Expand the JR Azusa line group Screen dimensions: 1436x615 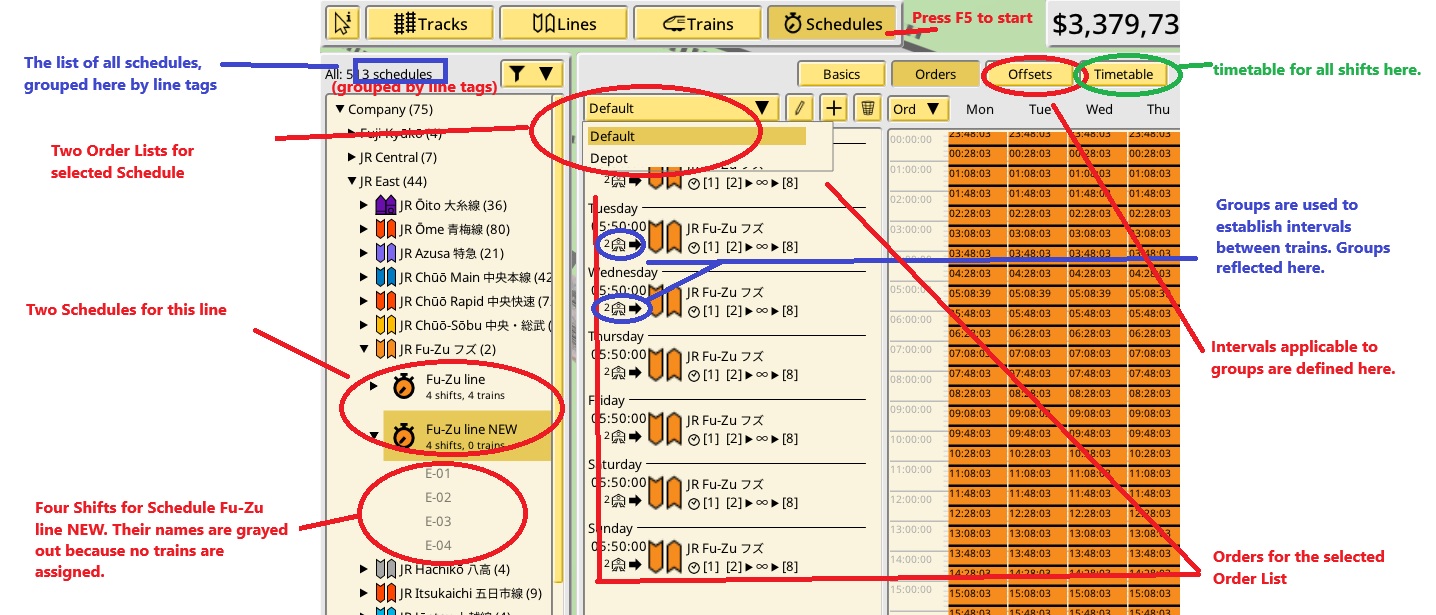(x=364, y=253)
